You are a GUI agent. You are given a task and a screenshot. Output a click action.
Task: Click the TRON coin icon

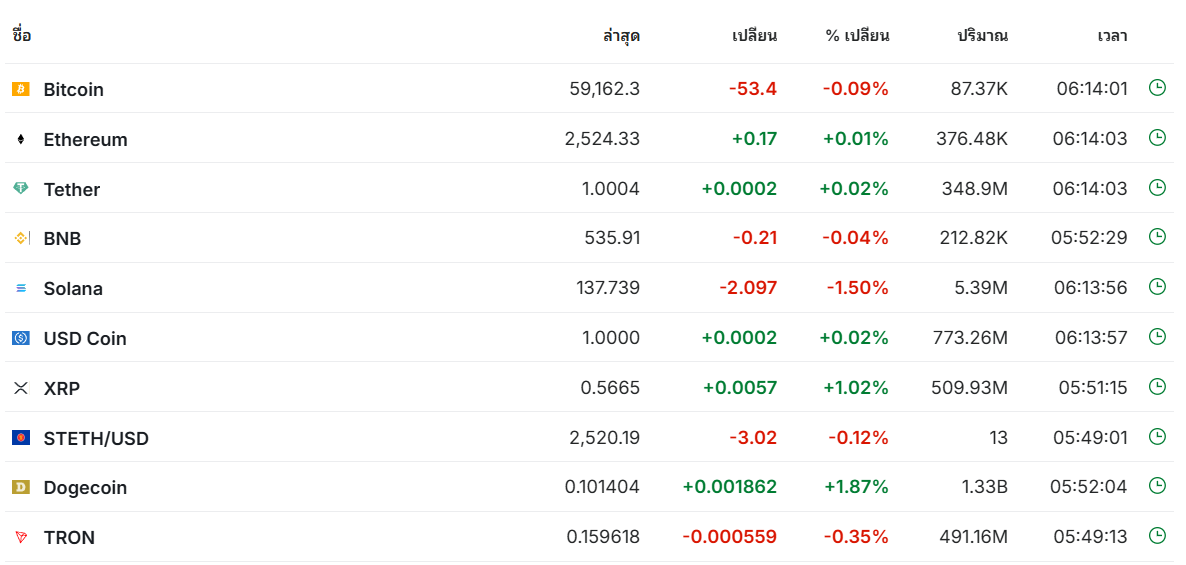click(21, 537)
